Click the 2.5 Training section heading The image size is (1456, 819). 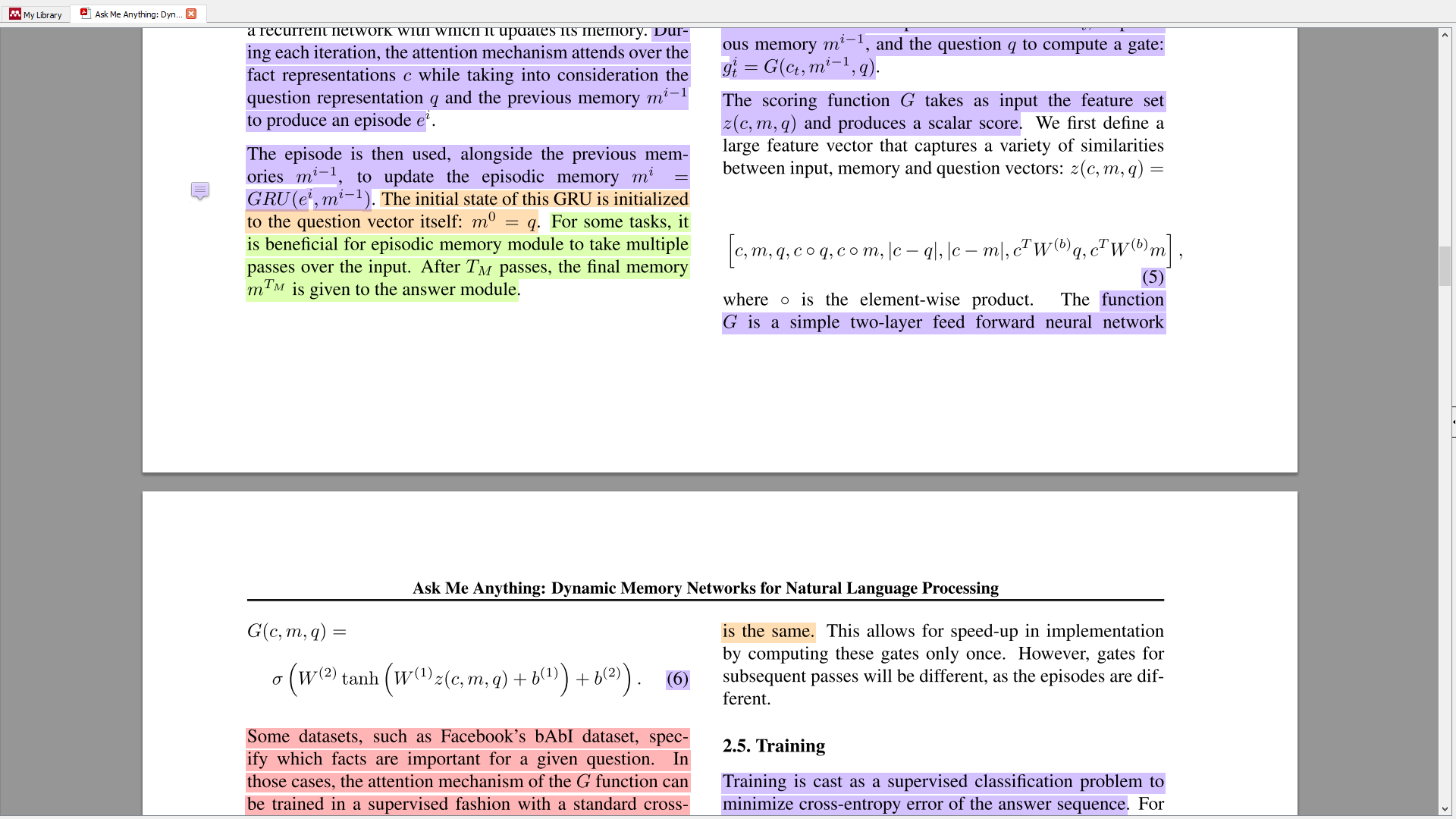coord(774,745)
